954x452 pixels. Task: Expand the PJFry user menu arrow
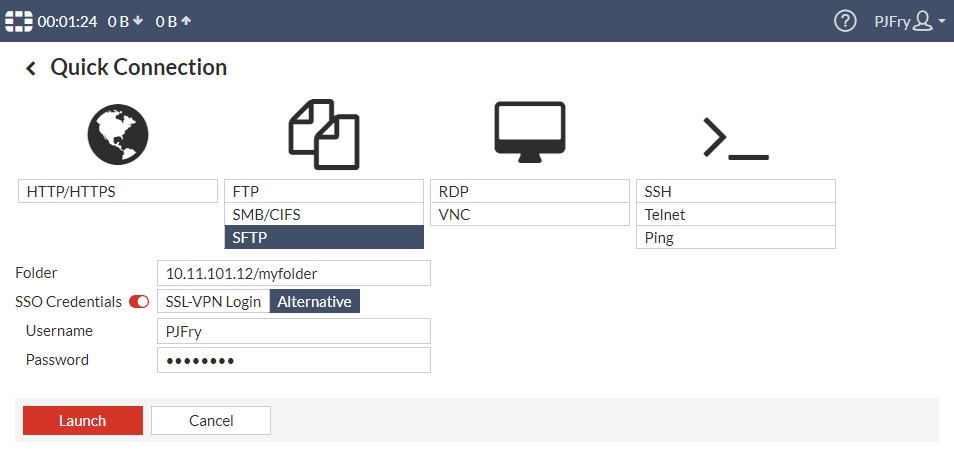(942, 21)
